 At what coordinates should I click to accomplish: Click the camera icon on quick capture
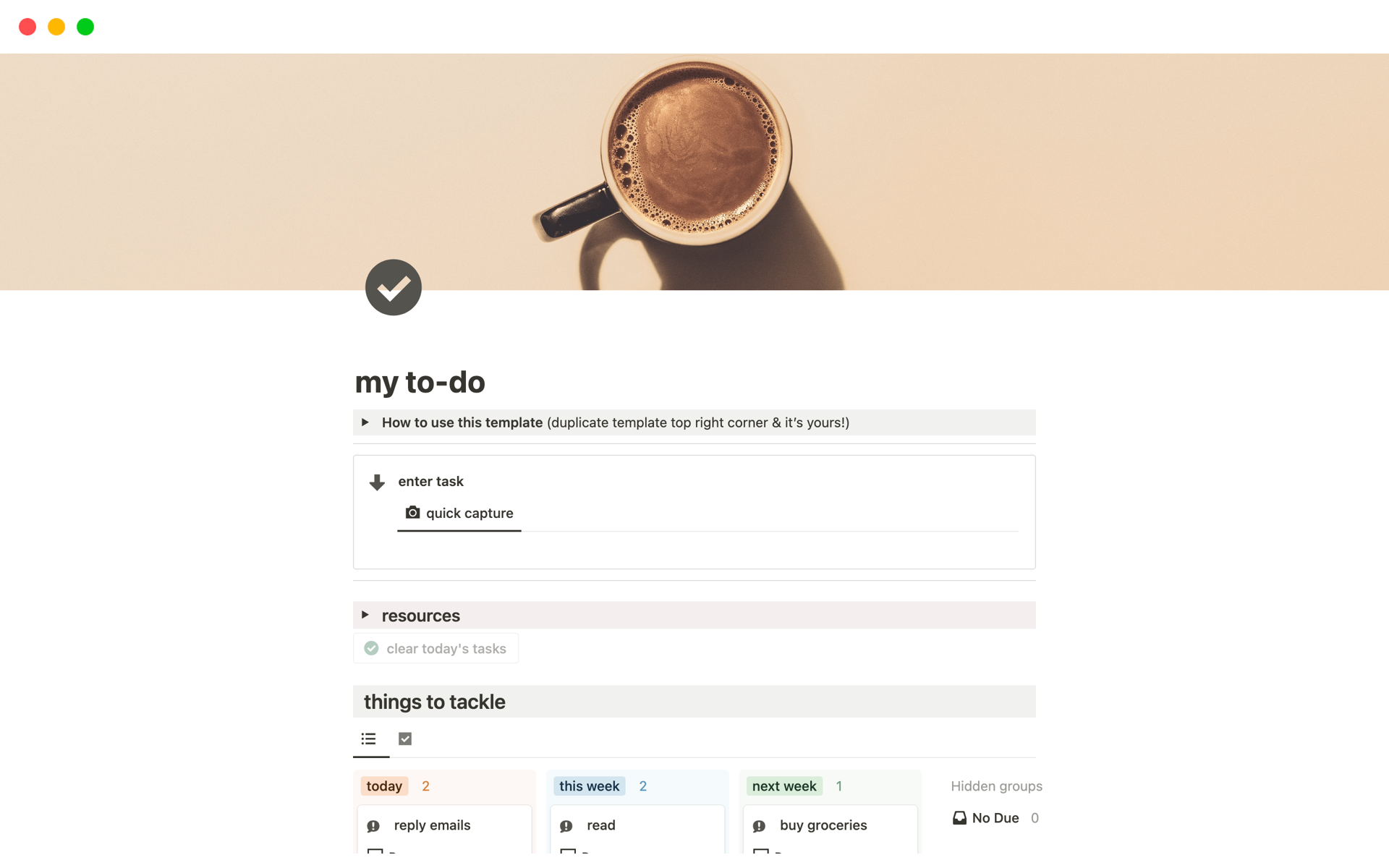point(412,512)
